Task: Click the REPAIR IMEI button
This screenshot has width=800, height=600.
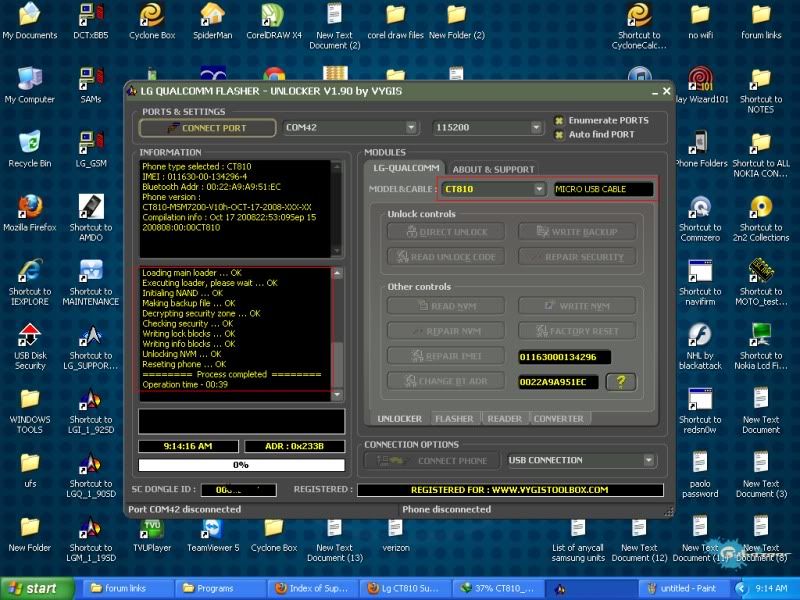Action: (446, 356)
